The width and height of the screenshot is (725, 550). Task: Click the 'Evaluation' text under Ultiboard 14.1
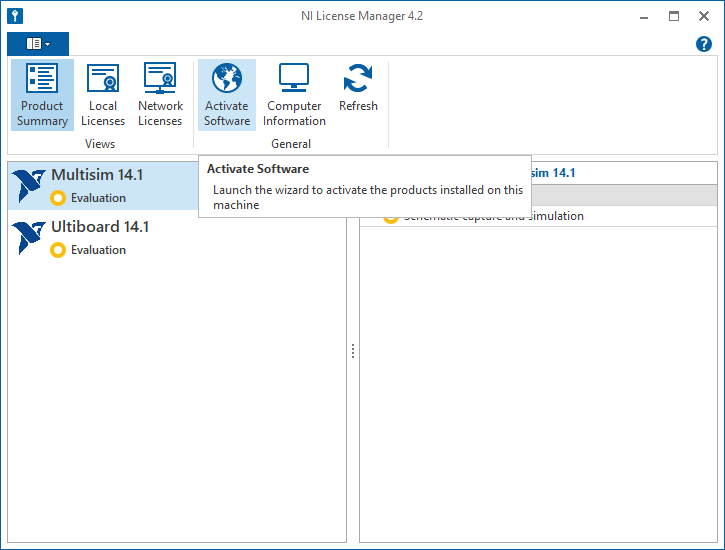pos(98,250)
